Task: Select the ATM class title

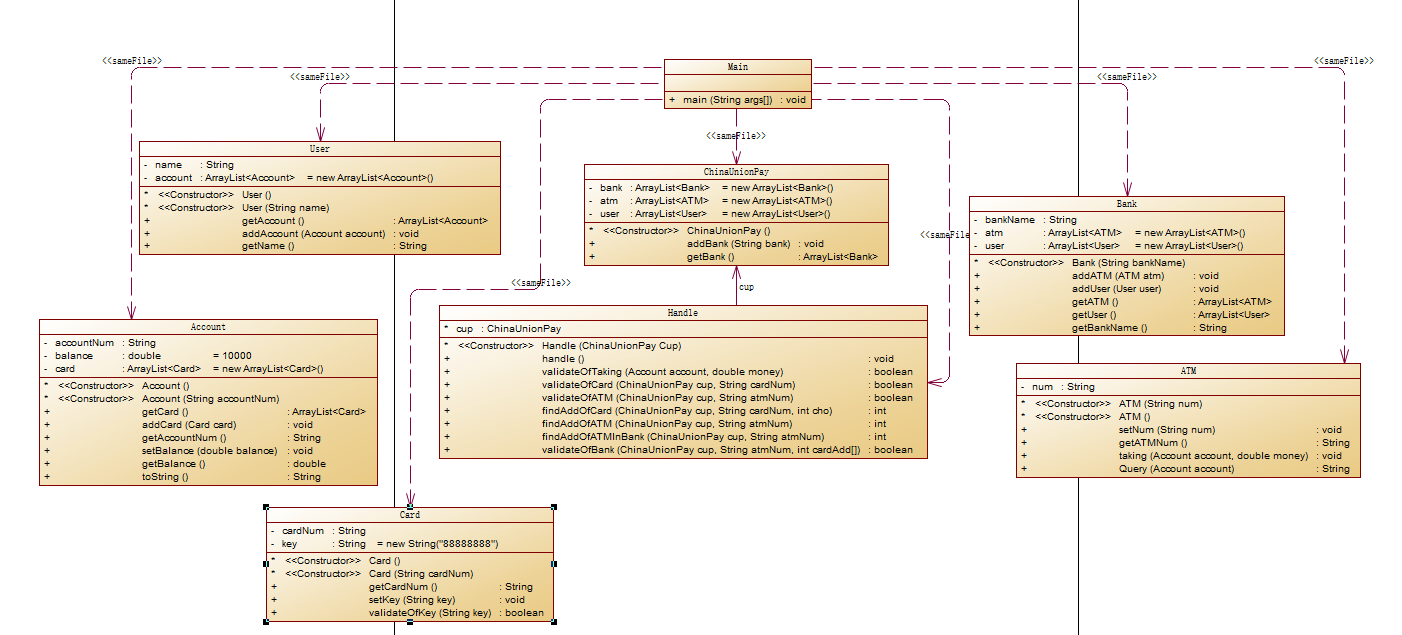Action: 1188,371
